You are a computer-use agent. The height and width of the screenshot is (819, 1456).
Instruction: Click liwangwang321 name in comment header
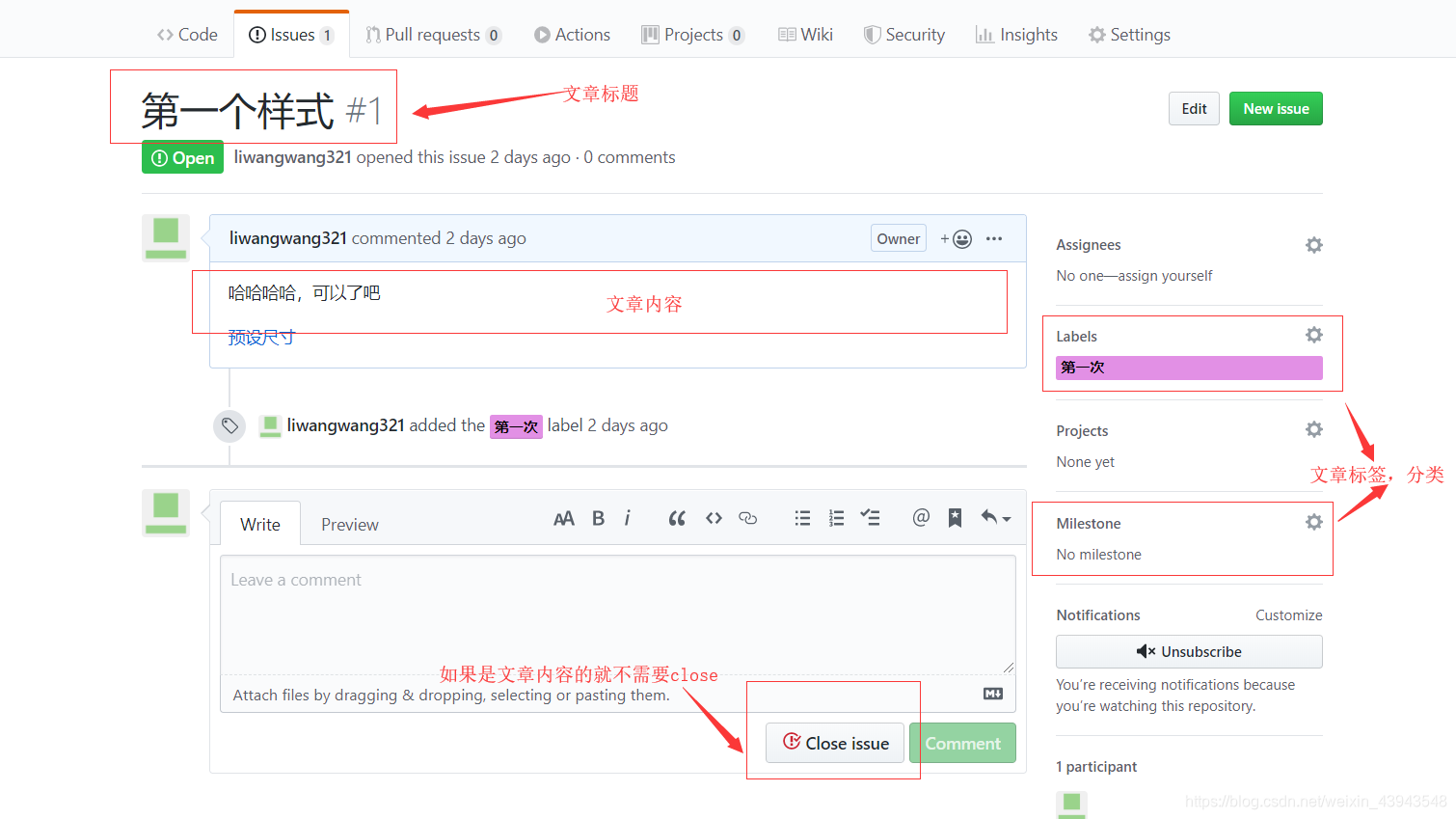[287, 238]
